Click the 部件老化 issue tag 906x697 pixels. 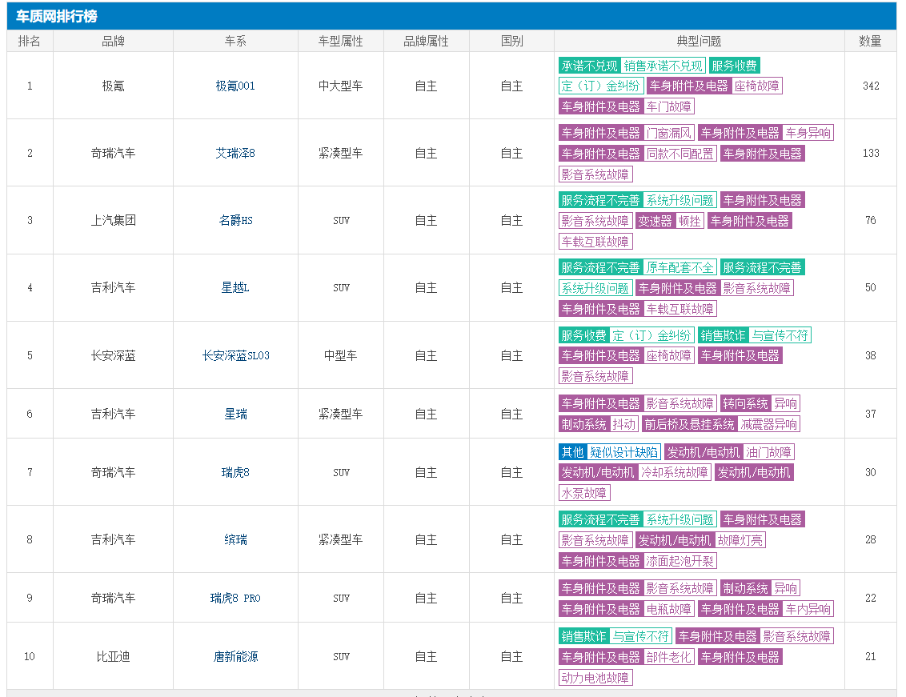tap(669, 657)
